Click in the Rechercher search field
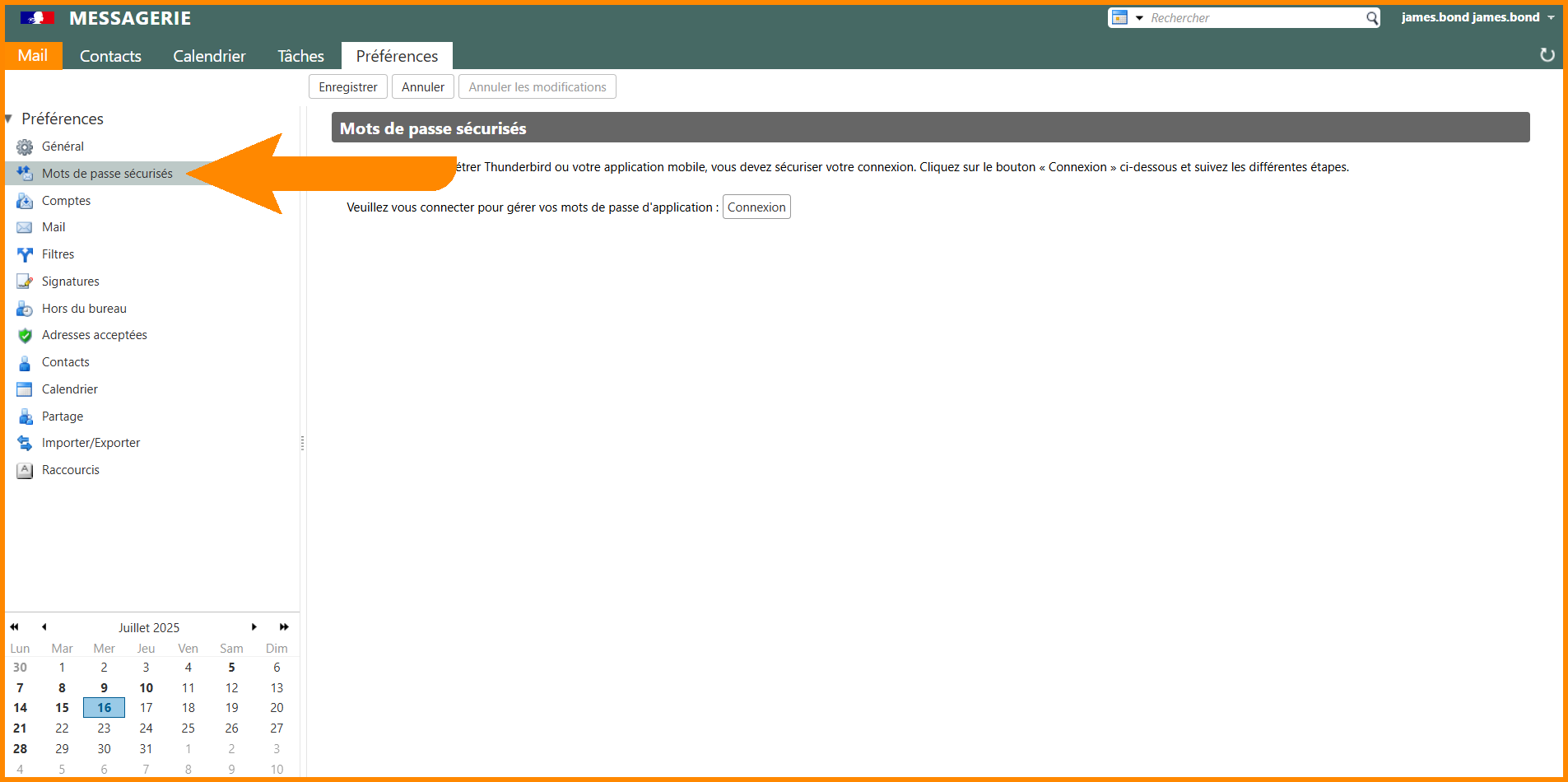 point(1255,18)
